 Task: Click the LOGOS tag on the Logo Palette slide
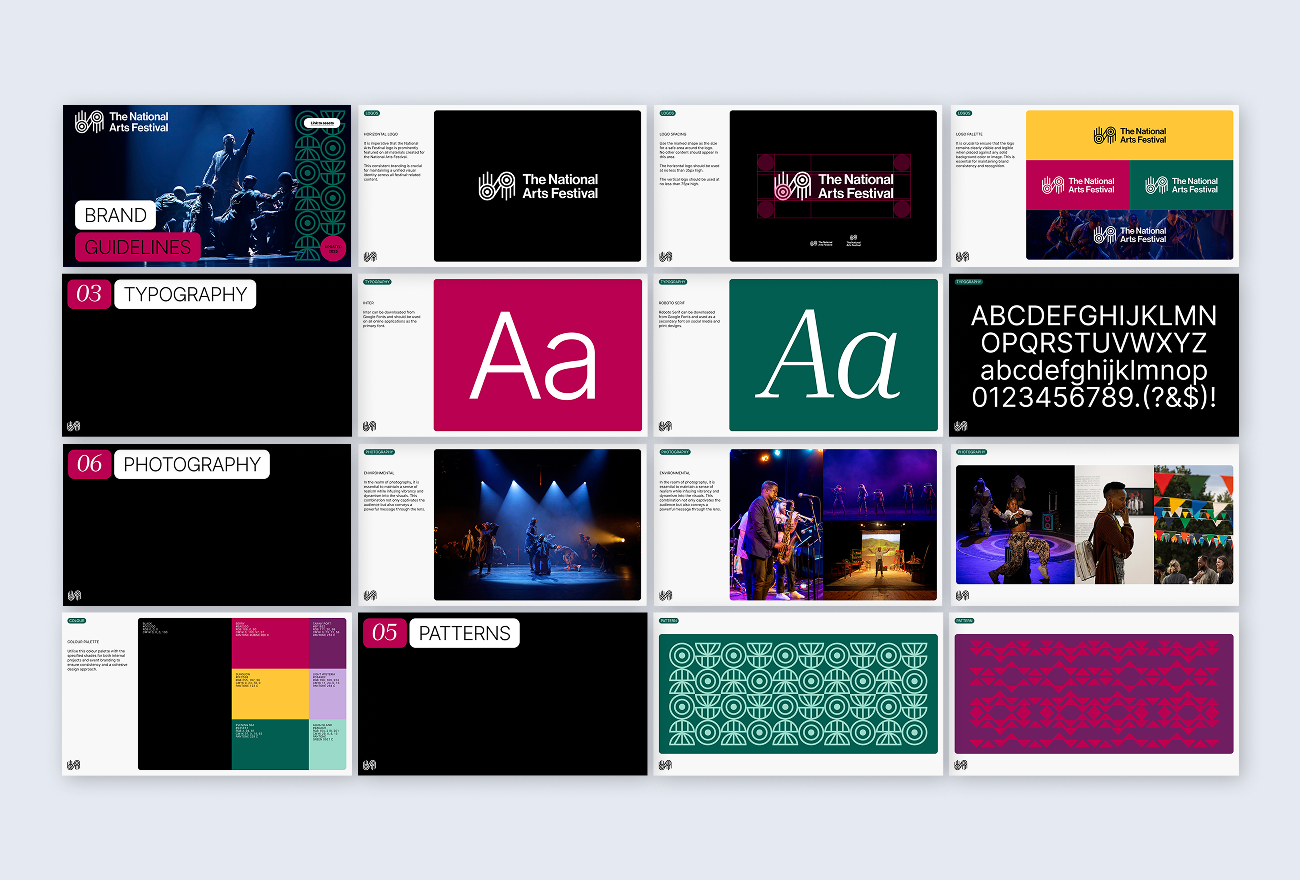(x=964, y=114)
